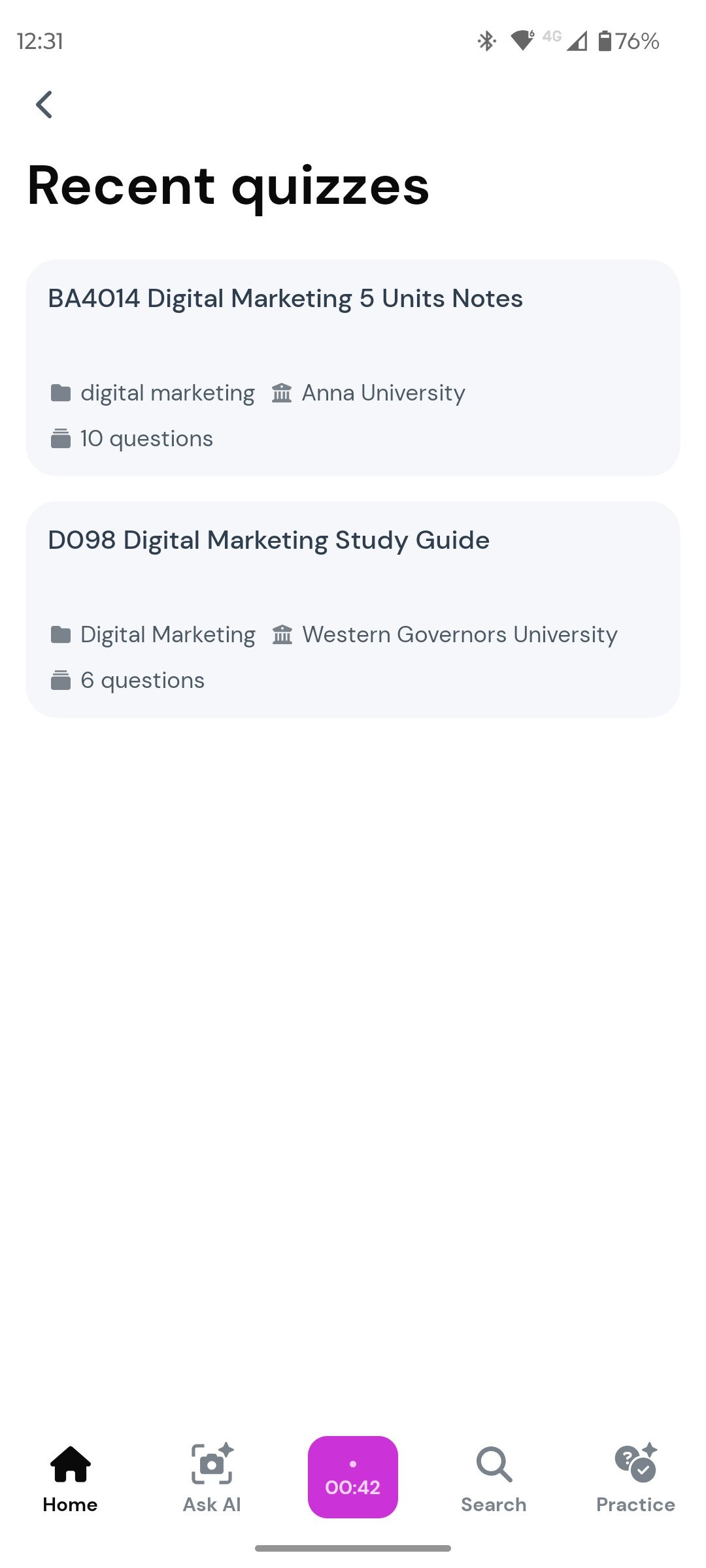
Task: Open D098 Digital Marketing Study Guide quiz
Action: 269,540
